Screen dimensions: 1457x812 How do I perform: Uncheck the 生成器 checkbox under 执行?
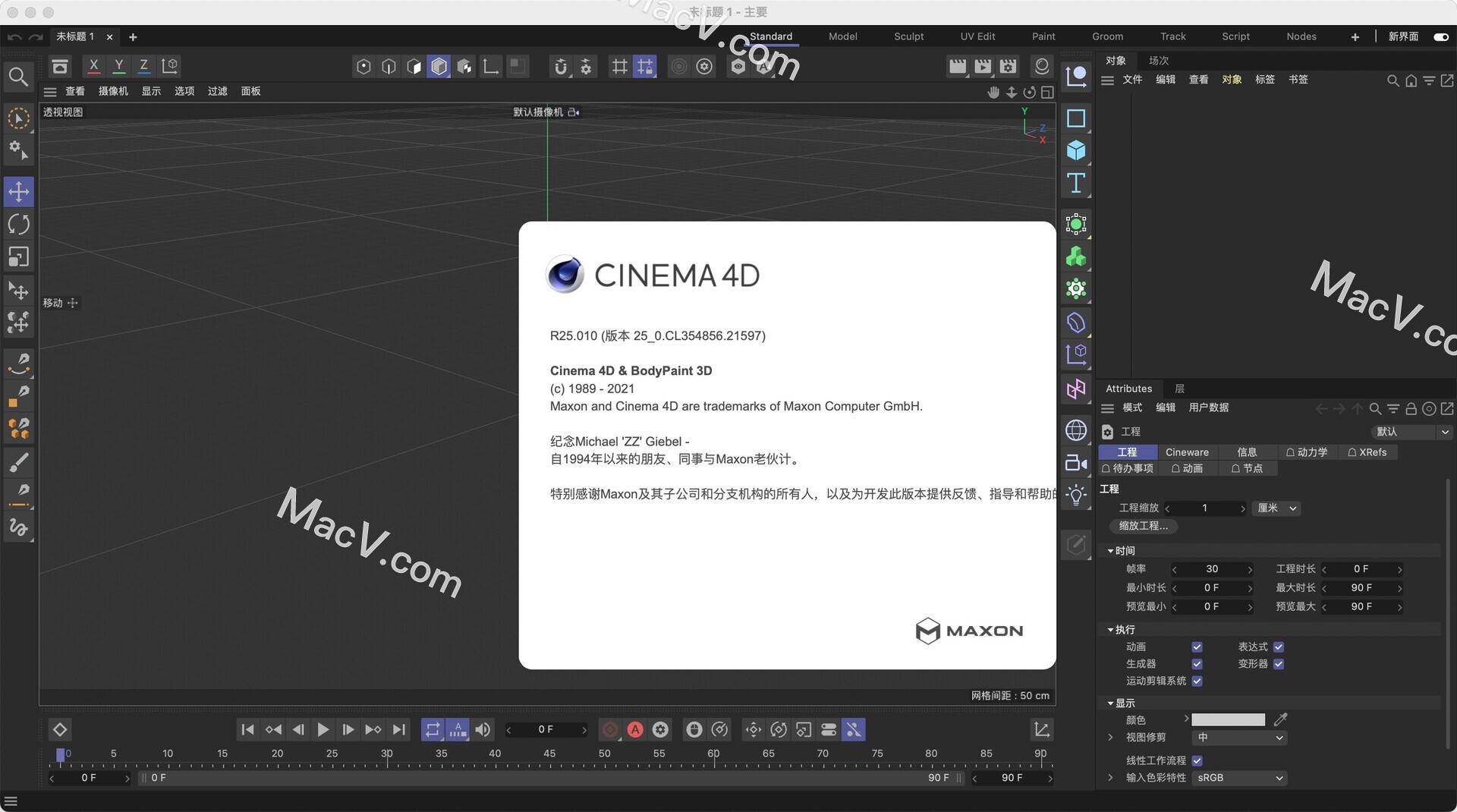1197,663
